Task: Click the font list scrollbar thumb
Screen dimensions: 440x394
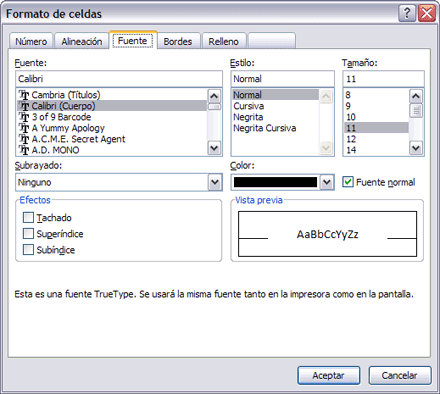Action: (x=214, y=107)
